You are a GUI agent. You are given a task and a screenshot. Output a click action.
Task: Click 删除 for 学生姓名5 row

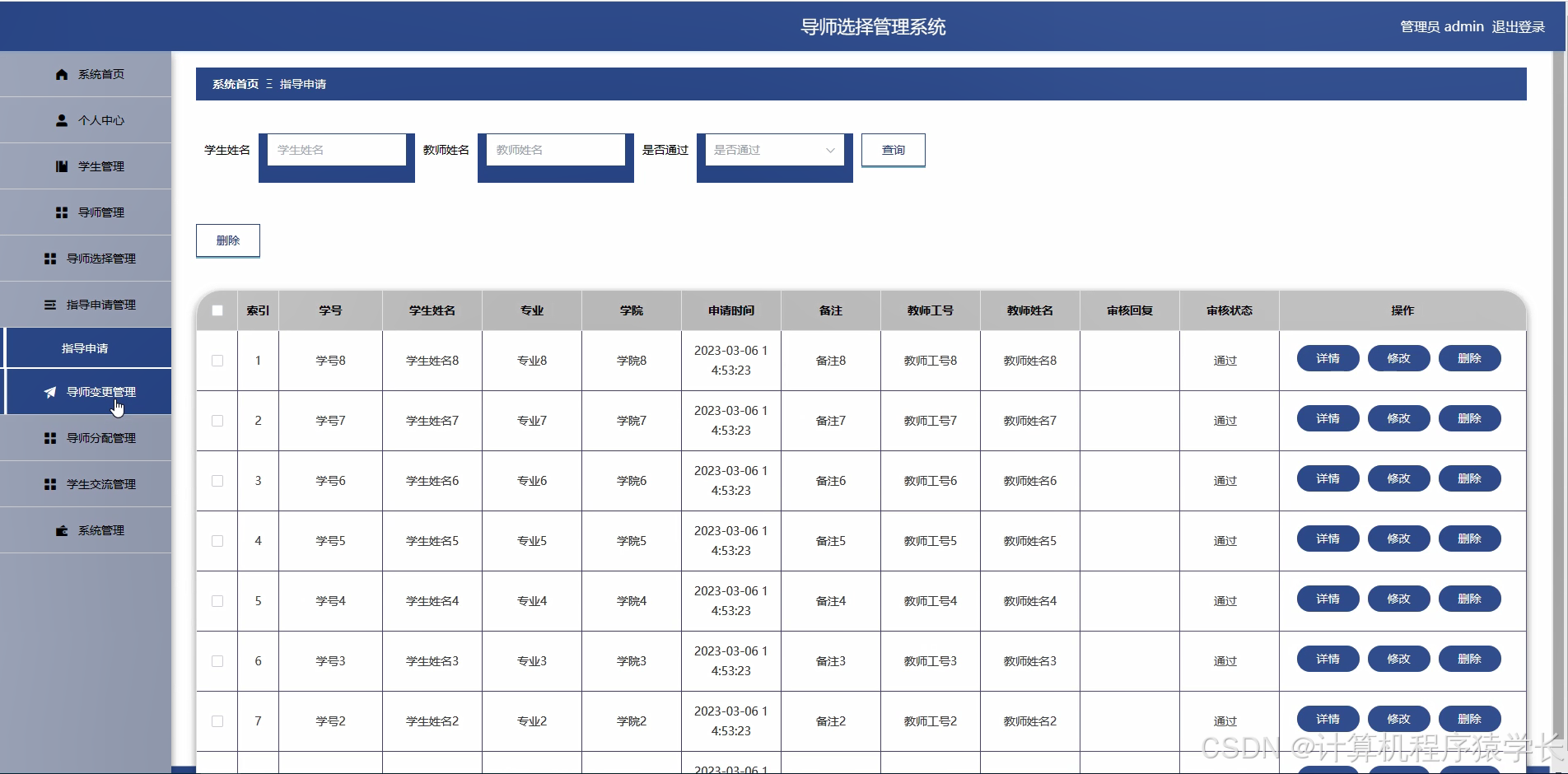(x=1470, y=539)
